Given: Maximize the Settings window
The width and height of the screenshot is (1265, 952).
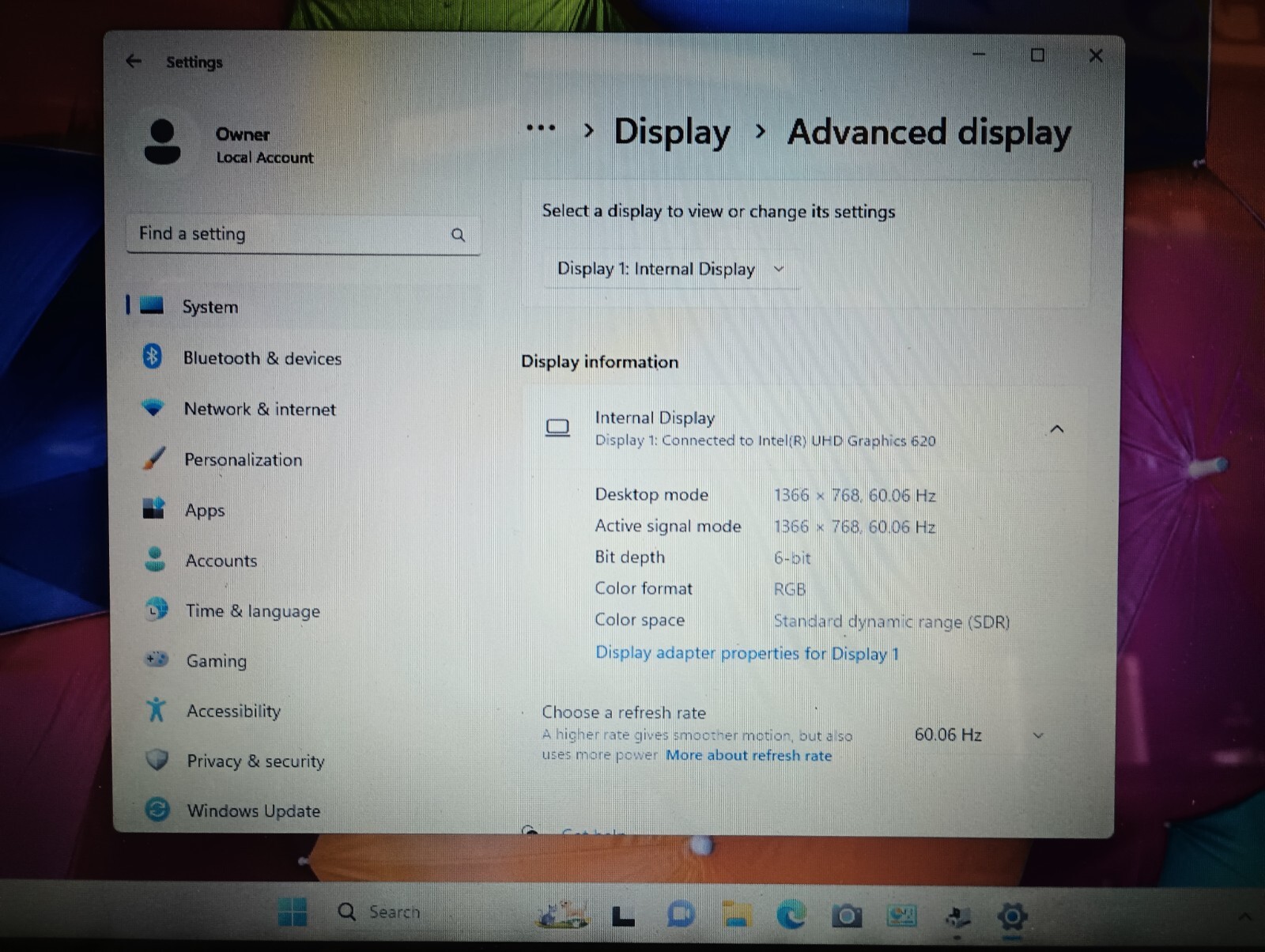Looking at the screenshot, I should [1037, 55].
